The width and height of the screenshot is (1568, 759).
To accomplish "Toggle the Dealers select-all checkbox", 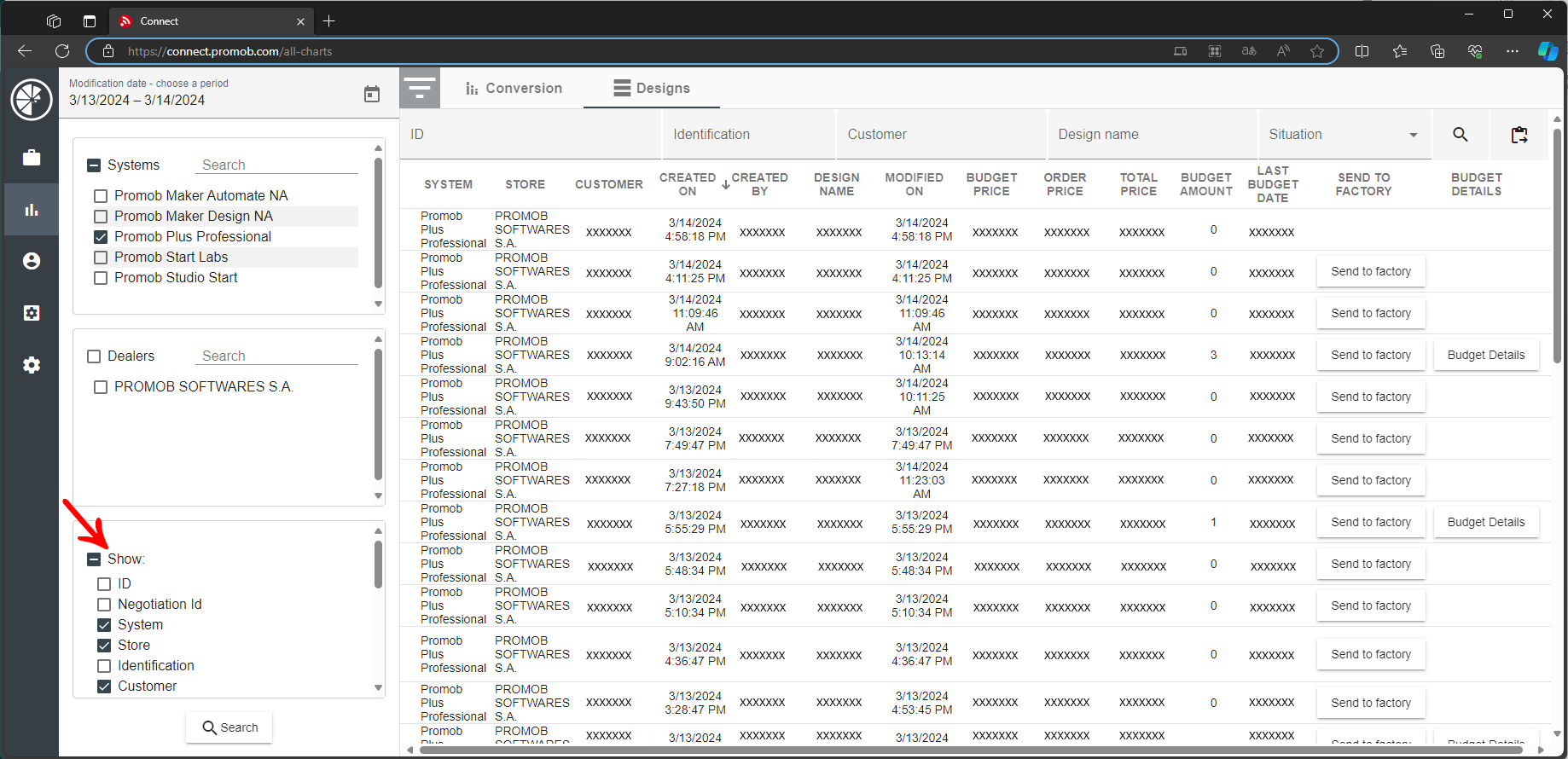I will [x=94, y=356].
